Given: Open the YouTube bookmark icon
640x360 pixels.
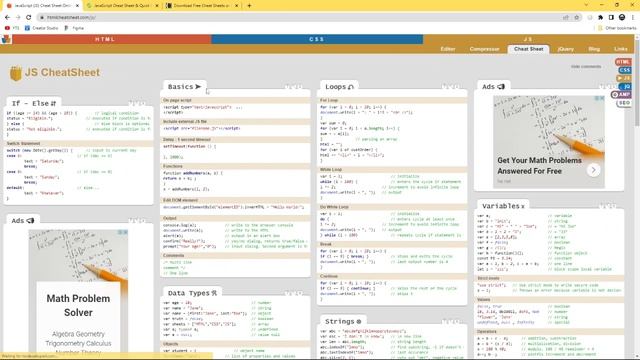Looking at the screenshot, I should (7, 28).
